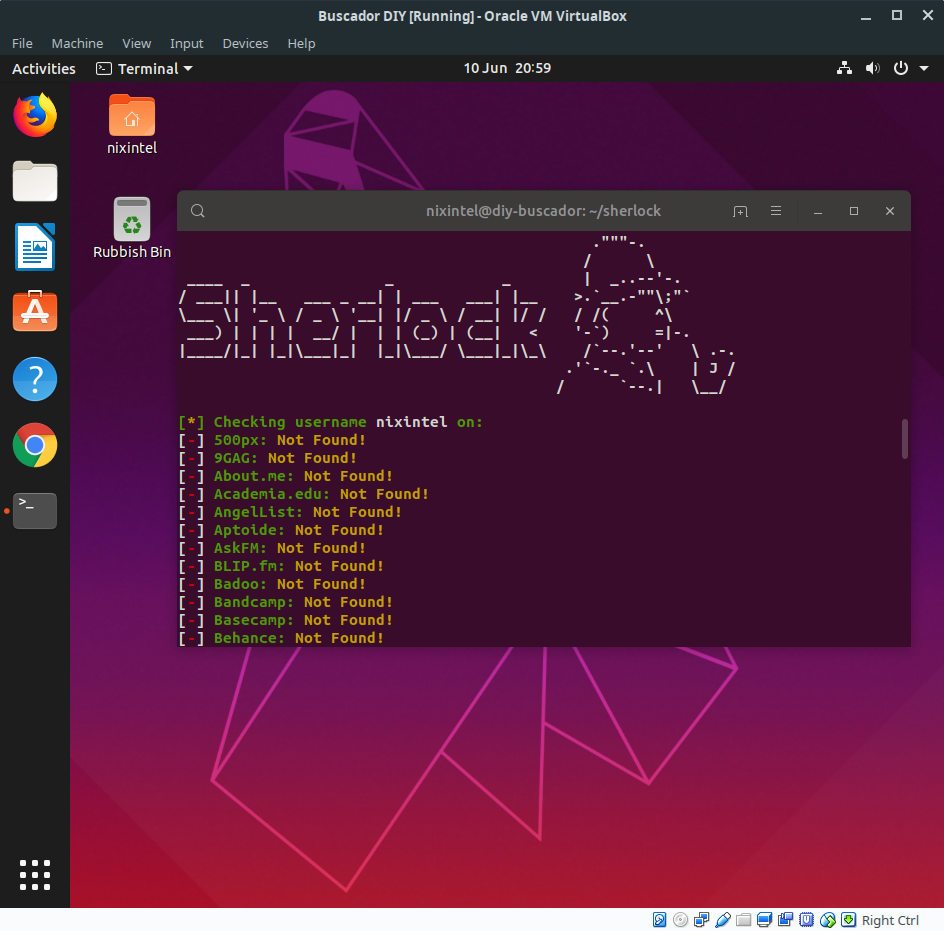Launch Google Chrome from the dock

(35, 445)
